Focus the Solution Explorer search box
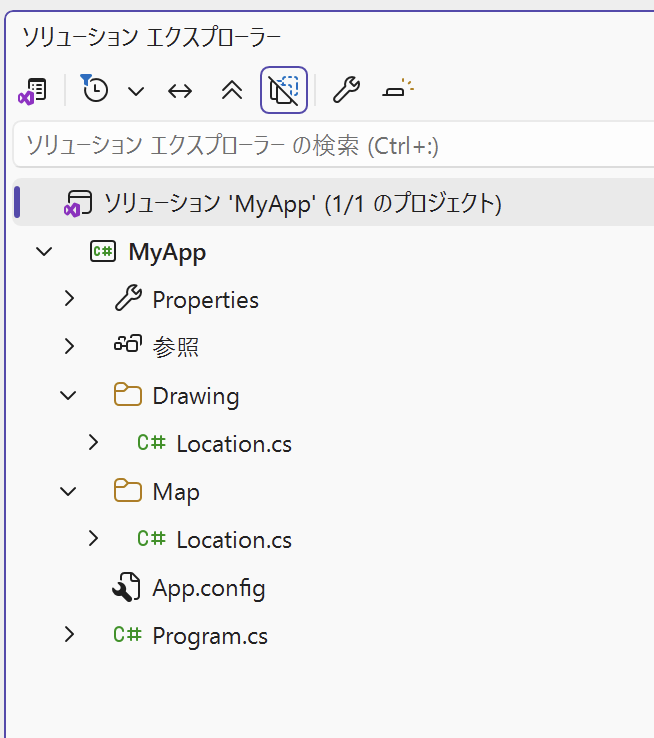 point(333,144)
